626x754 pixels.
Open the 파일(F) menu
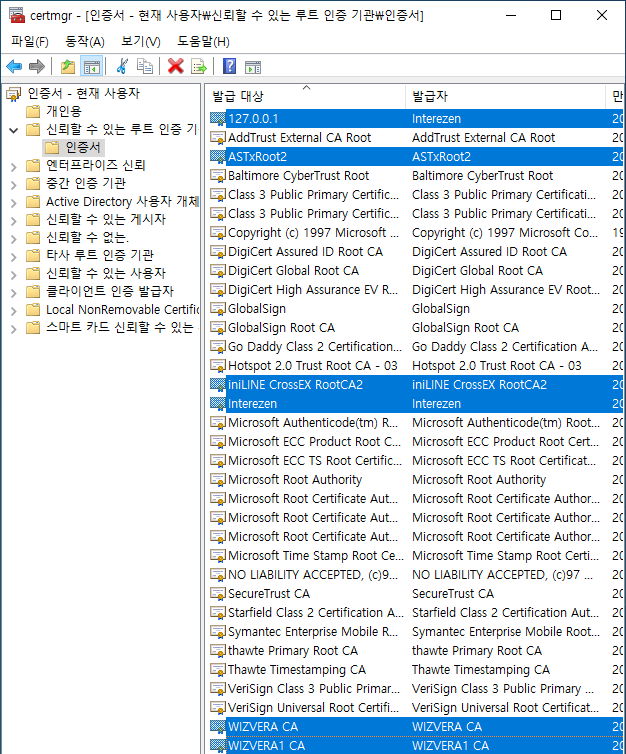30,41
